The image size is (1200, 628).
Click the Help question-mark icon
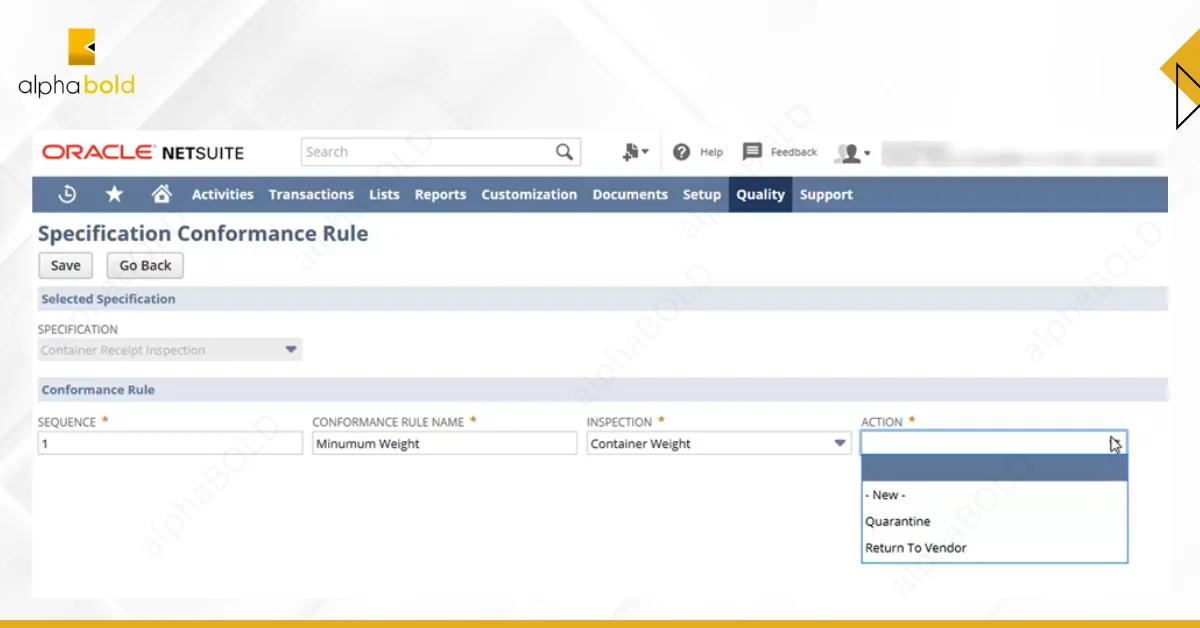click(x=682, y=152)
